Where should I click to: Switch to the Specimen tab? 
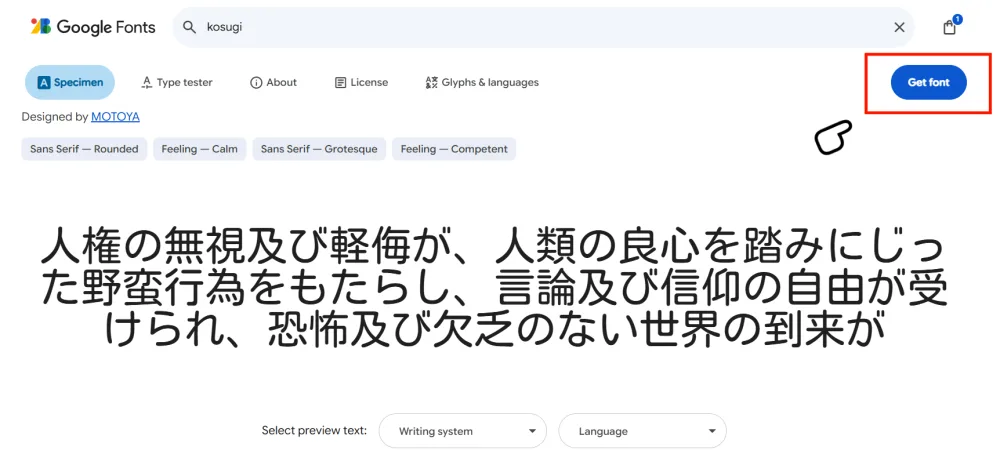coord(70,83)
